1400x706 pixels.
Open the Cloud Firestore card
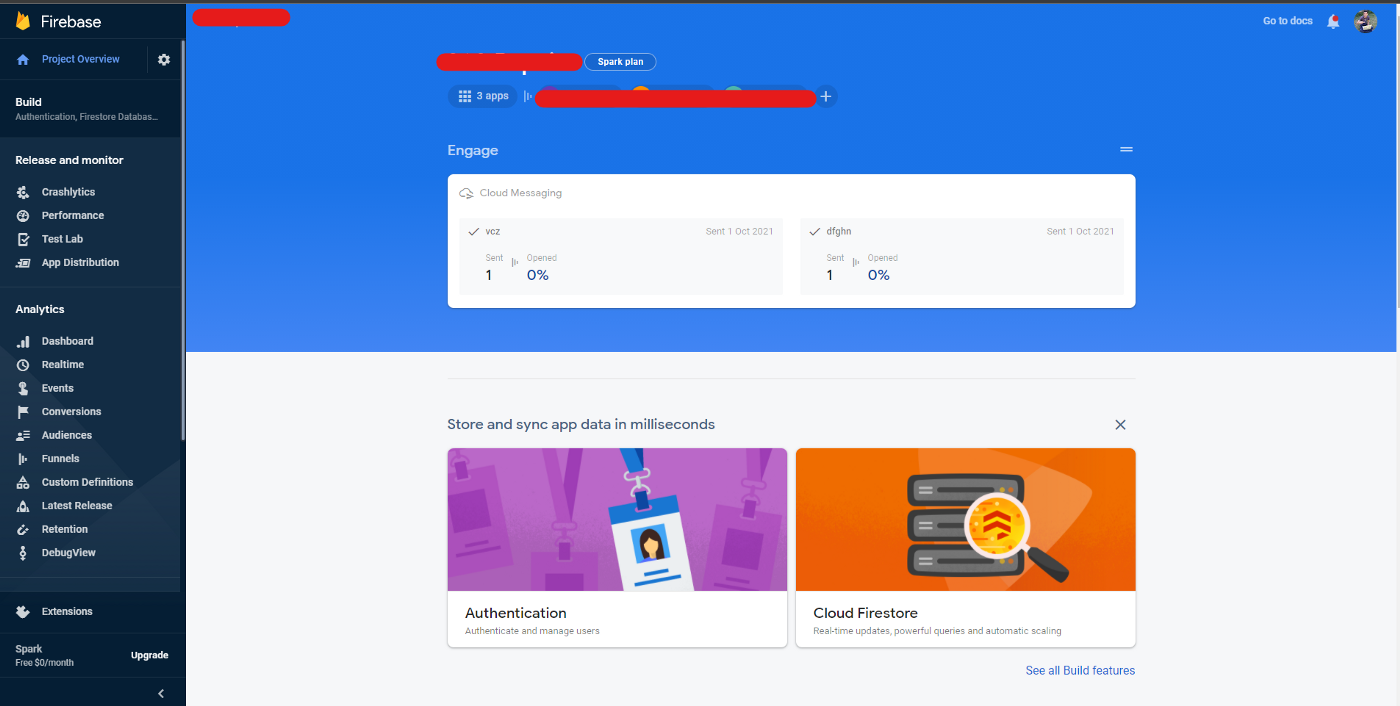(x=965, y=547)
